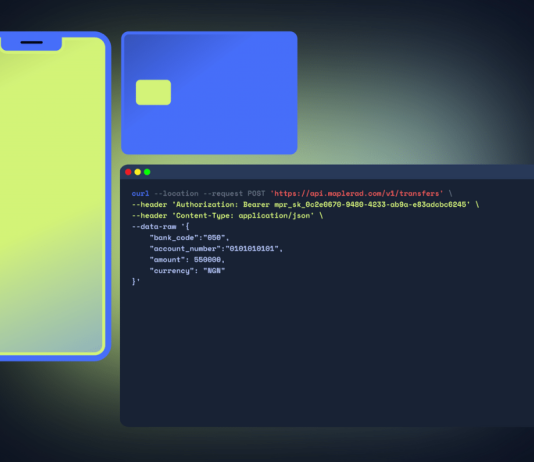Click the red close dot on terminal
The image size is (534, 462).
click(128, 172)
